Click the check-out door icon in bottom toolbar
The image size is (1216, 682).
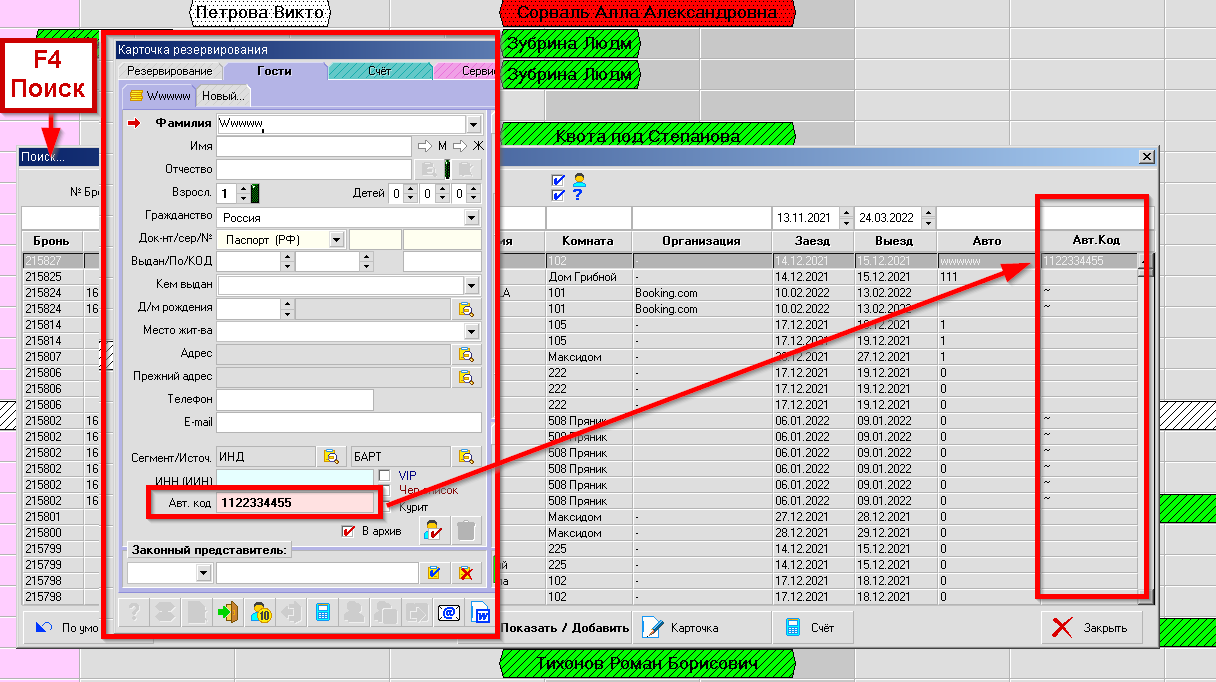230,612
